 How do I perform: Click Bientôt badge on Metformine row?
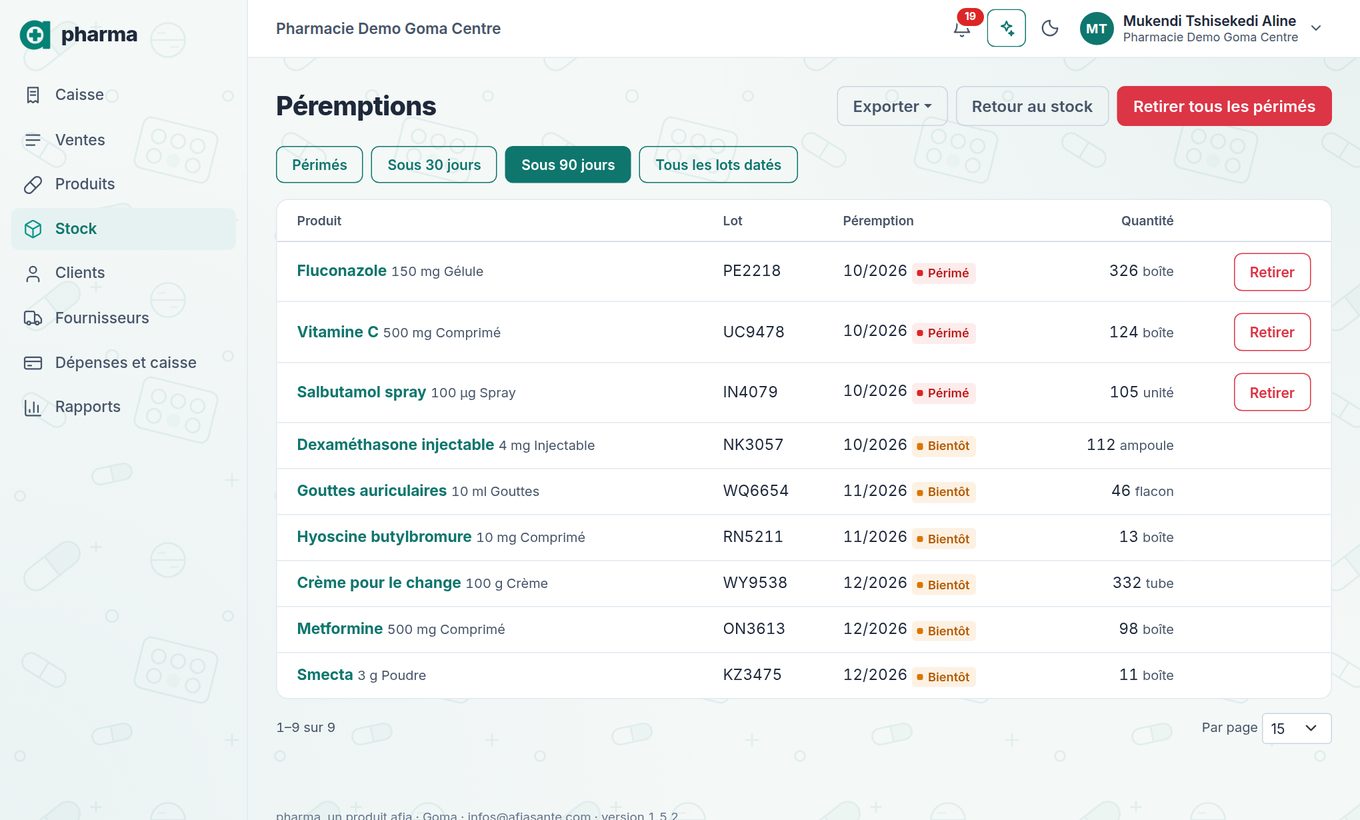(x=943, y=631)
